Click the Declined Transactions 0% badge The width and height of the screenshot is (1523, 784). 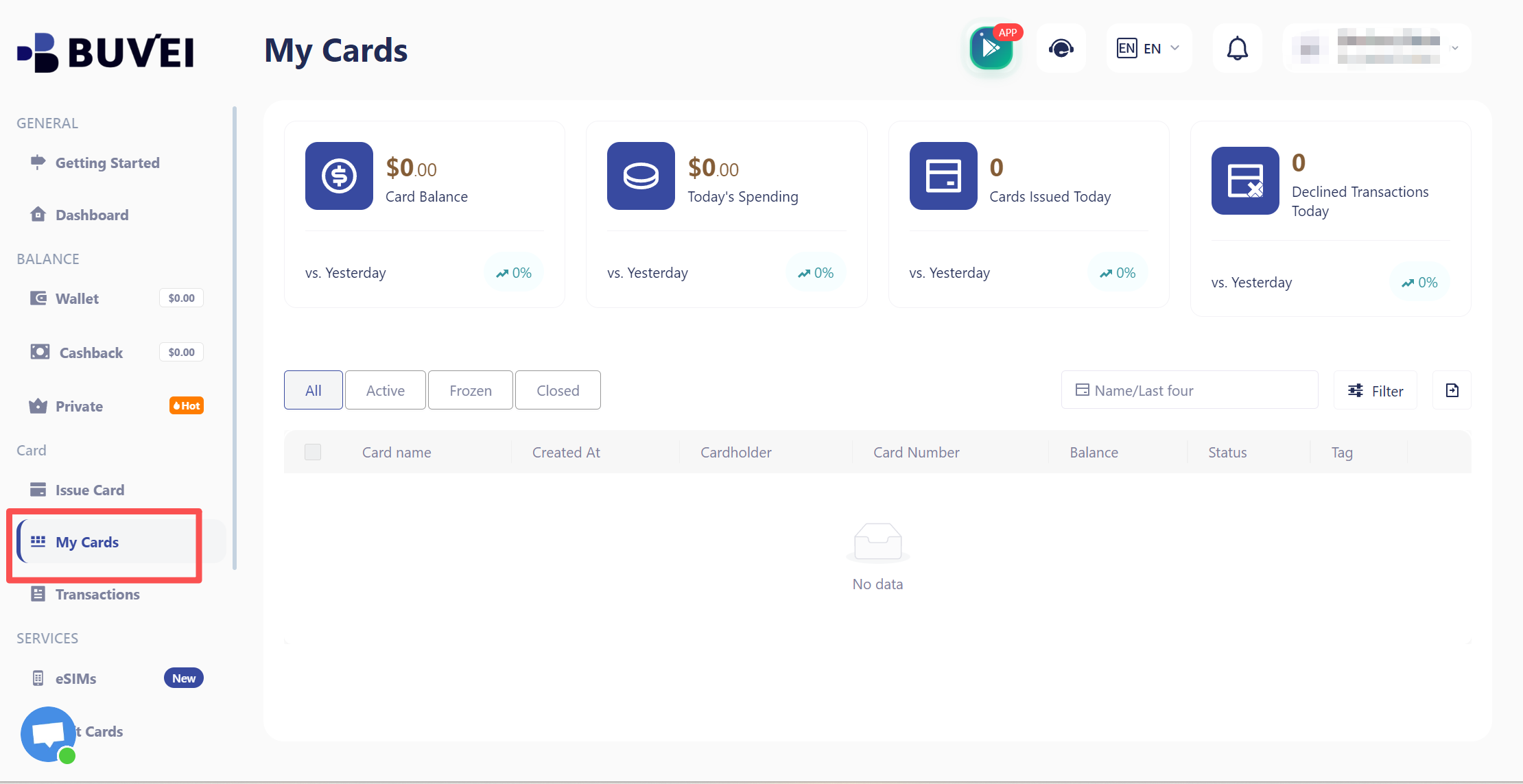point(1419,283)
